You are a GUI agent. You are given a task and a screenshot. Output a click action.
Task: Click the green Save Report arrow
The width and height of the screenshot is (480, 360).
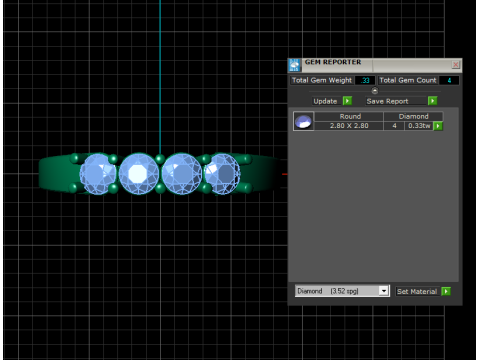432,101
